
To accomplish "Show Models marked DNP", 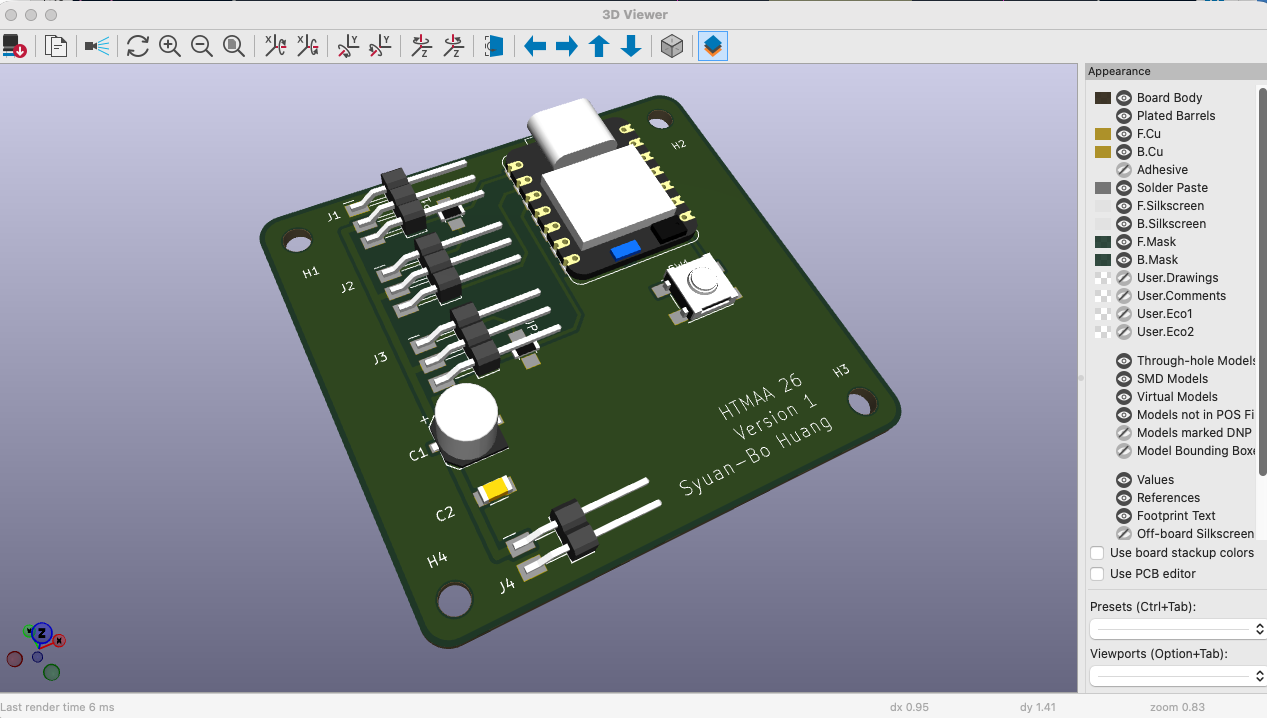I will (x=1124, y=433).
